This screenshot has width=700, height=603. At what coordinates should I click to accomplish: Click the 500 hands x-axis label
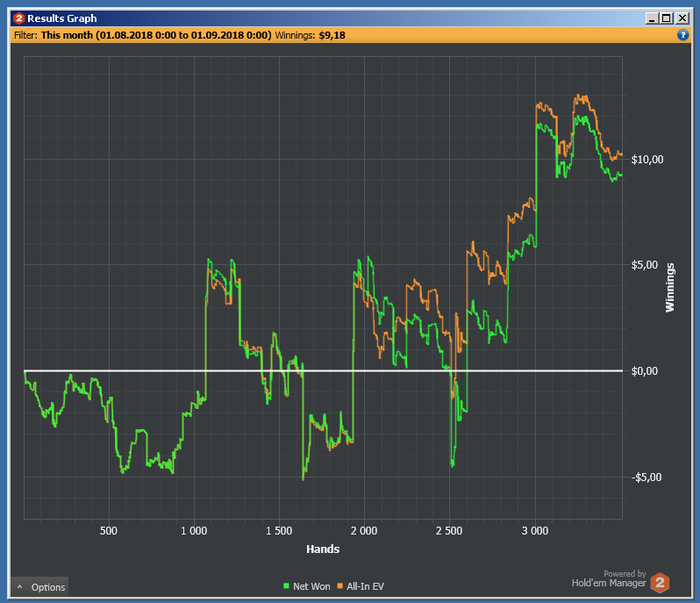[x=108, y=531]
